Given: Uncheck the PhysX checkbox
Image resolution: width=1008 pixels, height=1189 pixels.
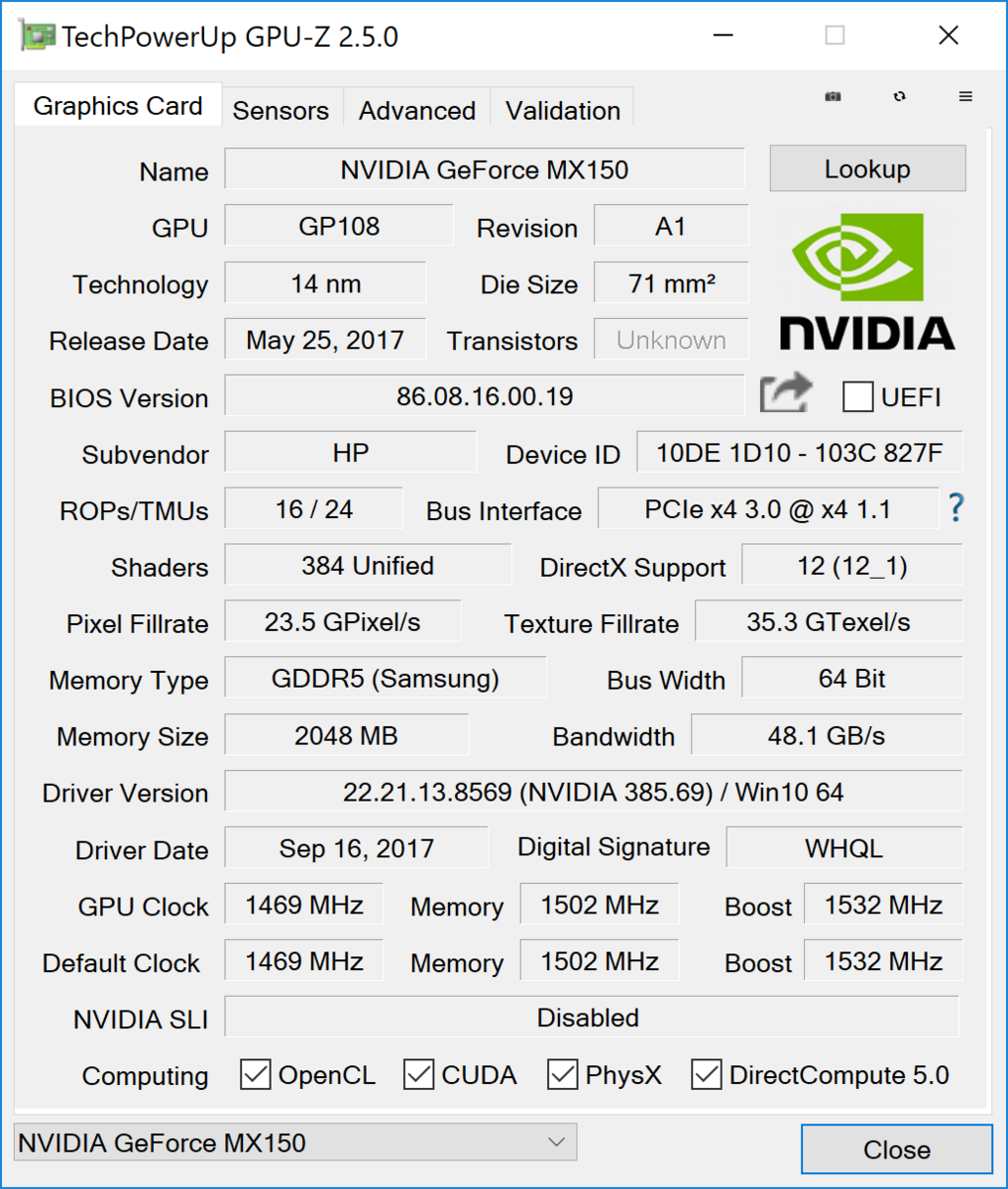Looking at the screenshot, I should tap(563, 1075).
